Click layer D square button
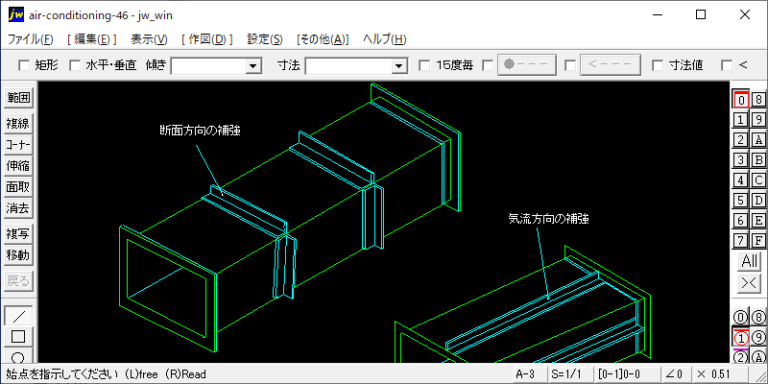 pyautogui.click(x=758, y=200)
